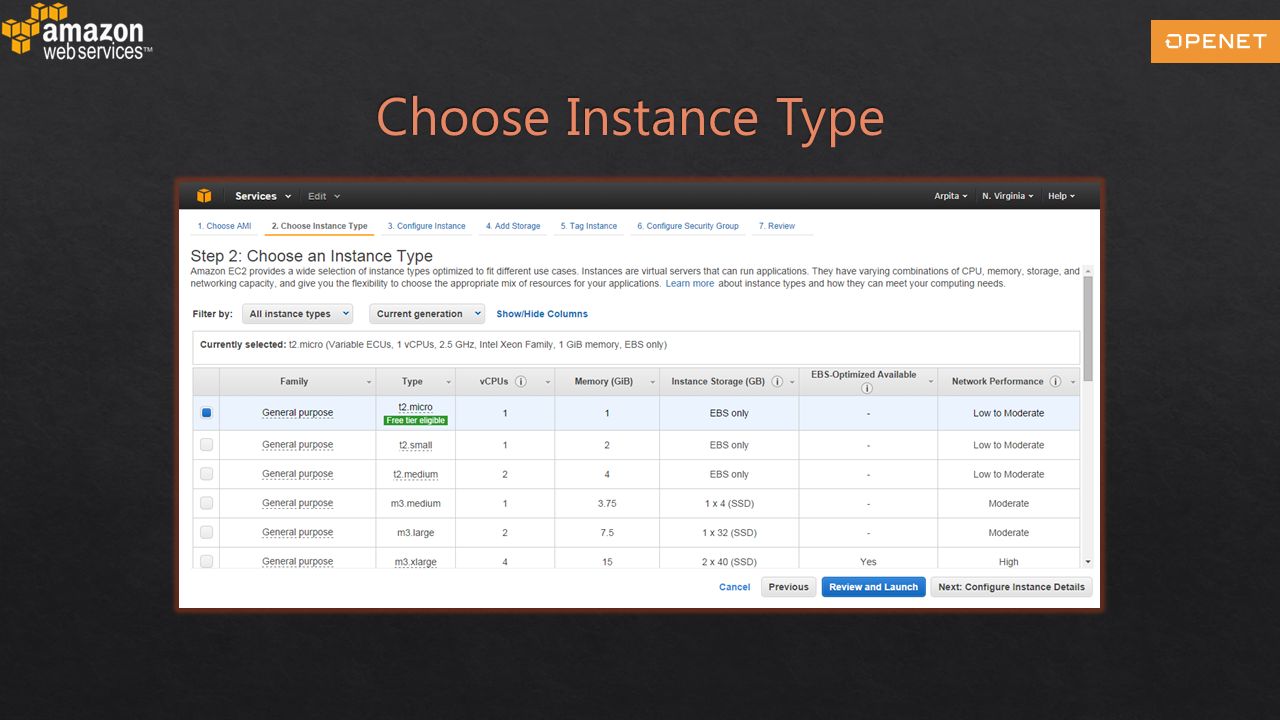Select the m3.xlarge instance checkbox
Viewport: 1280px width, 720px height.
click(x=206, y=560)
